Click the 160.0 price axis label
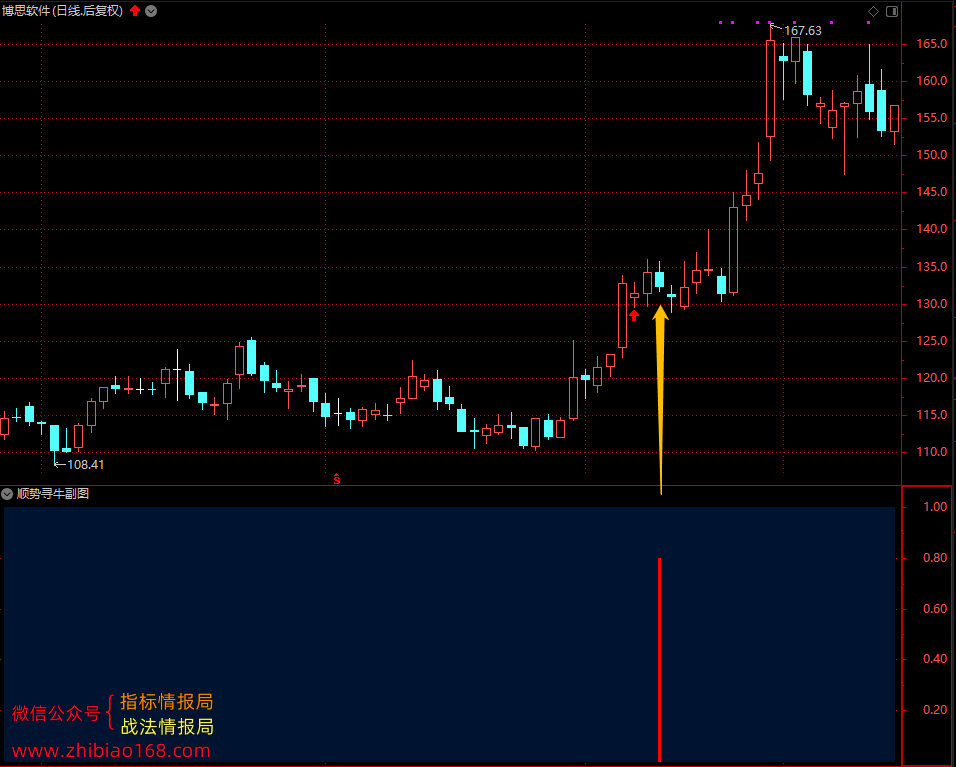Viewport: 956px width, 767px height. point(932,81)
